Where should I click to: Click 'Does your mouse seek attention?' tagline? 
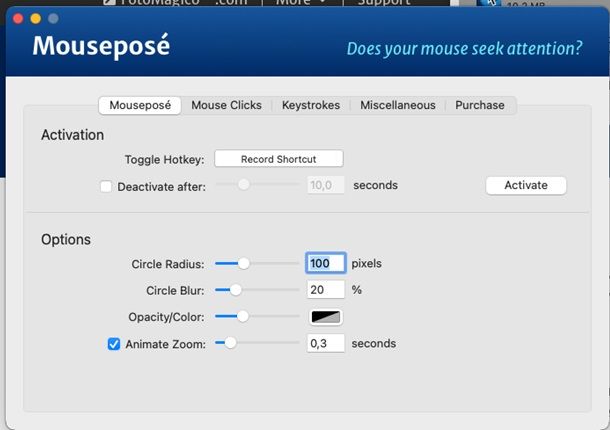(x=465, y=49)
